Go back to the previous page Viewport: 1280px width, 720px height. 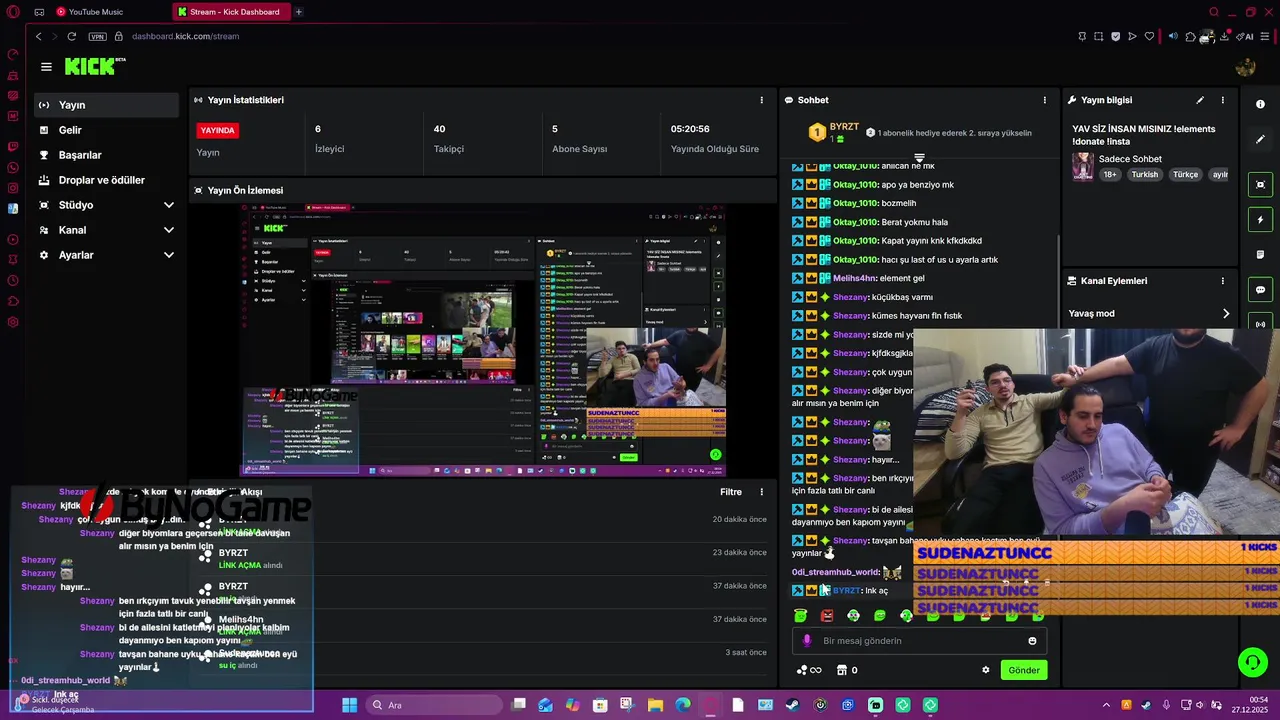tap(39, 36)
